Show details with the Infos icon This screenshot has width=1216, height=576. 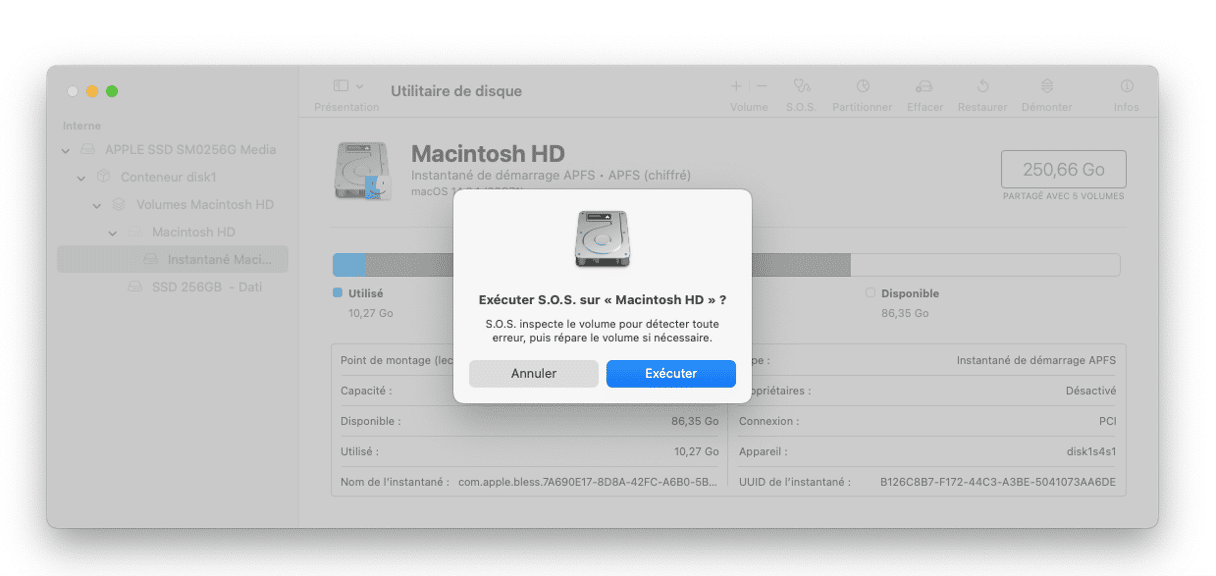(x=1127, y=87)
